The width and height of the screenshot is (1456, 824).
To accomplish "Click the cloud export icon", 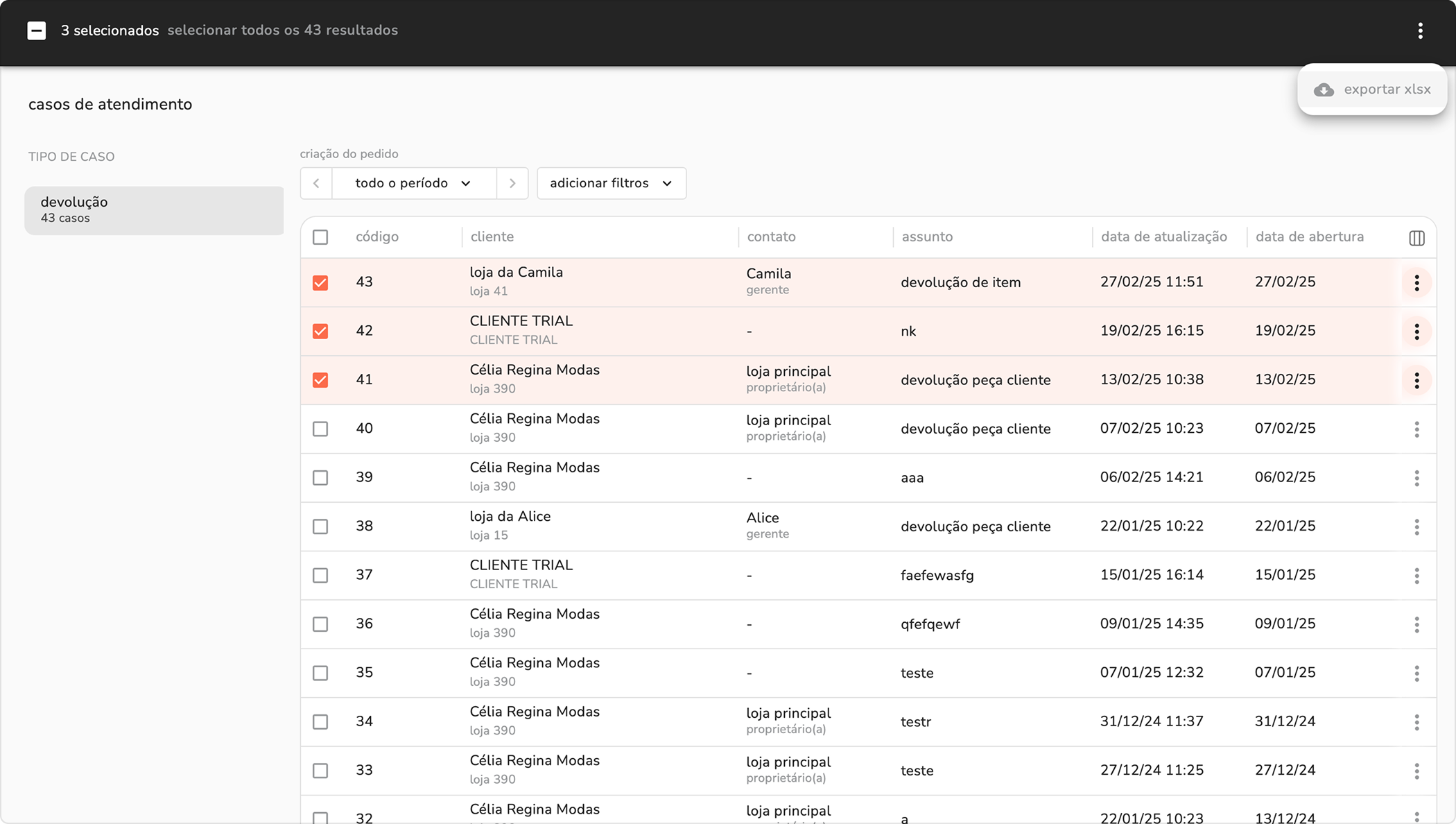I will 1324,90.
